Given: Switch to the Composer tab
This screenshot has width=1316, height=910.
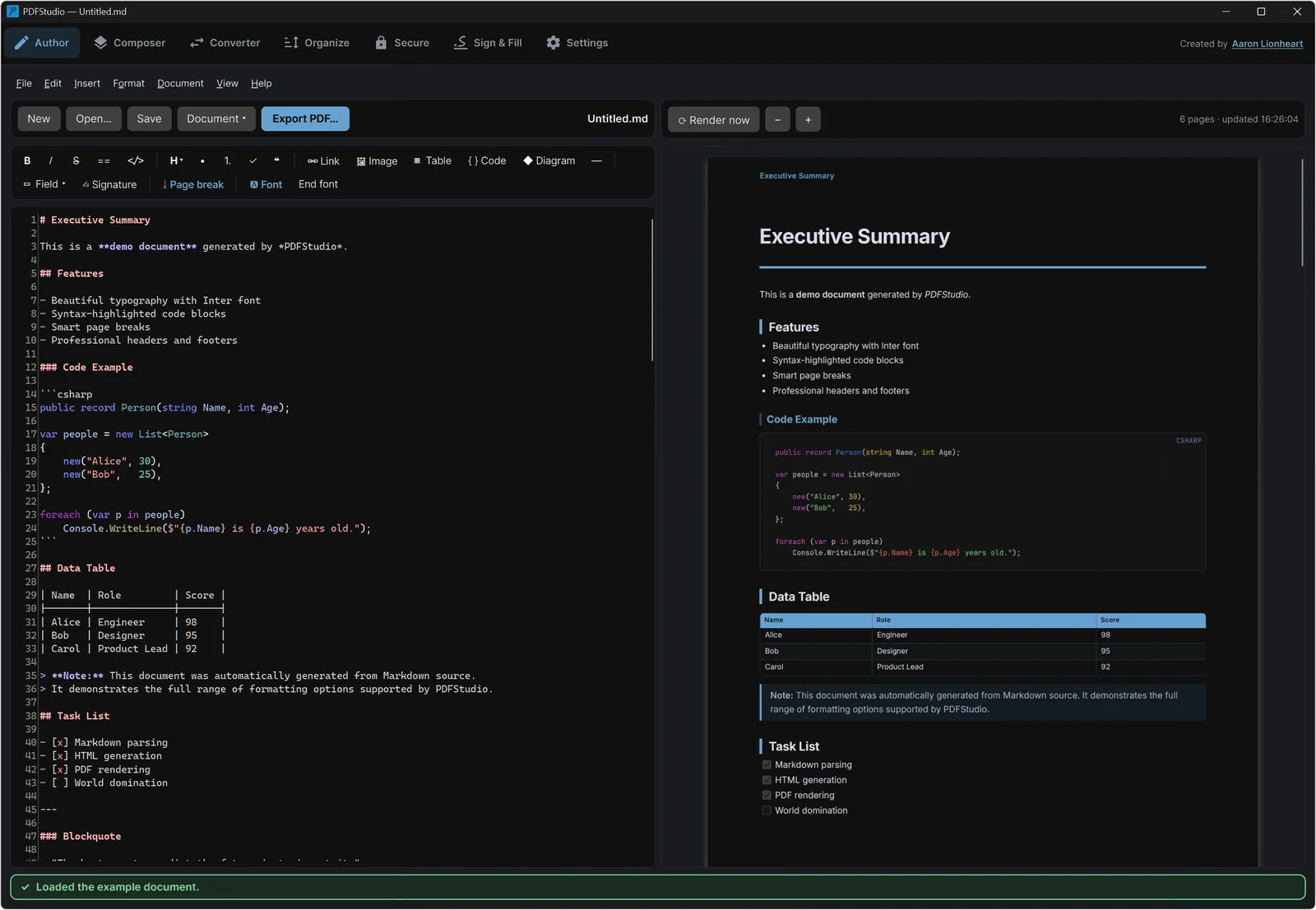Looking at the screenshot, I should [129, 43].
